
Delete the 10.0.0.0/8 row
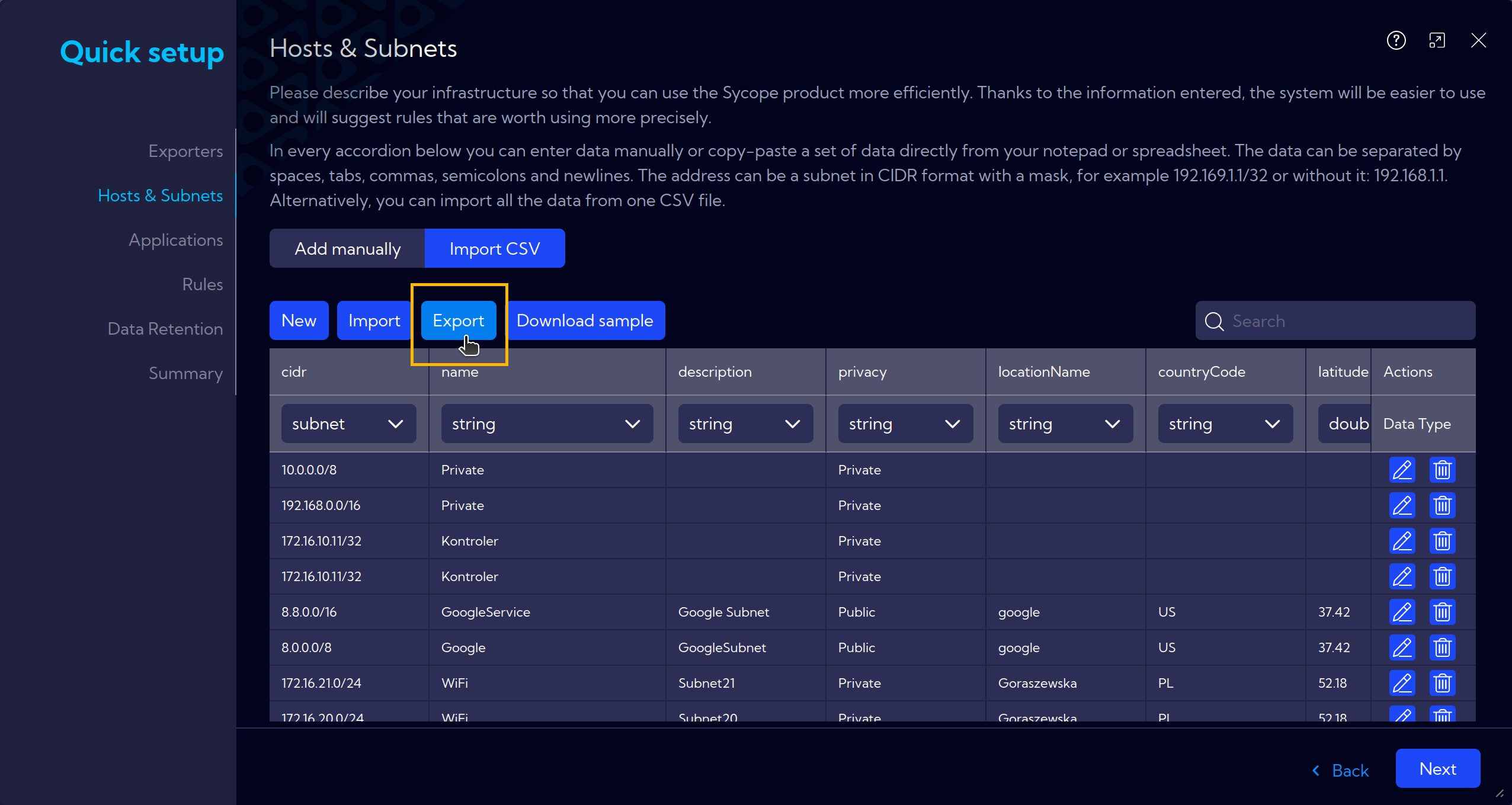tap(1442, 470)
